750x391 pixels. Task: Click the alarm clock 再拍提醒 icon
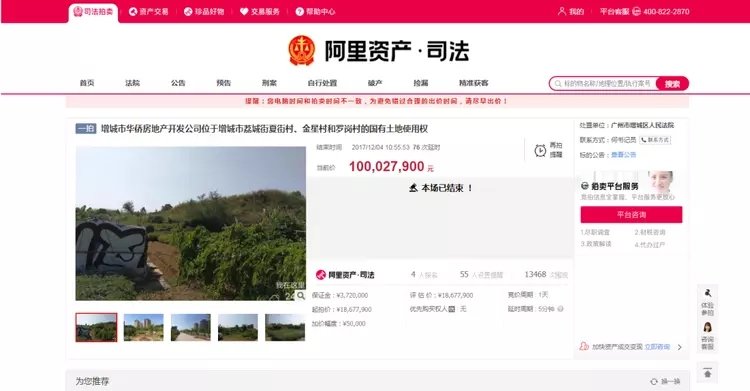[540, 150]
